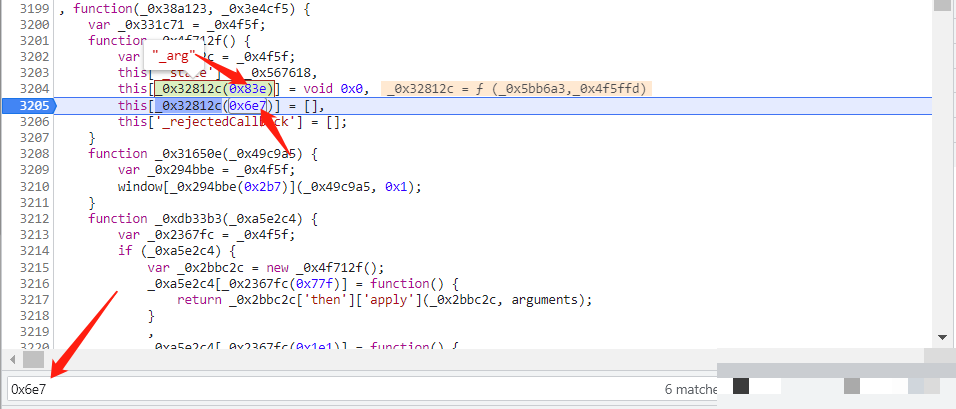Click the horizontal scrollbar thumb
The width and height of the screenshot is (956, 409).
[x=33, y=358]
